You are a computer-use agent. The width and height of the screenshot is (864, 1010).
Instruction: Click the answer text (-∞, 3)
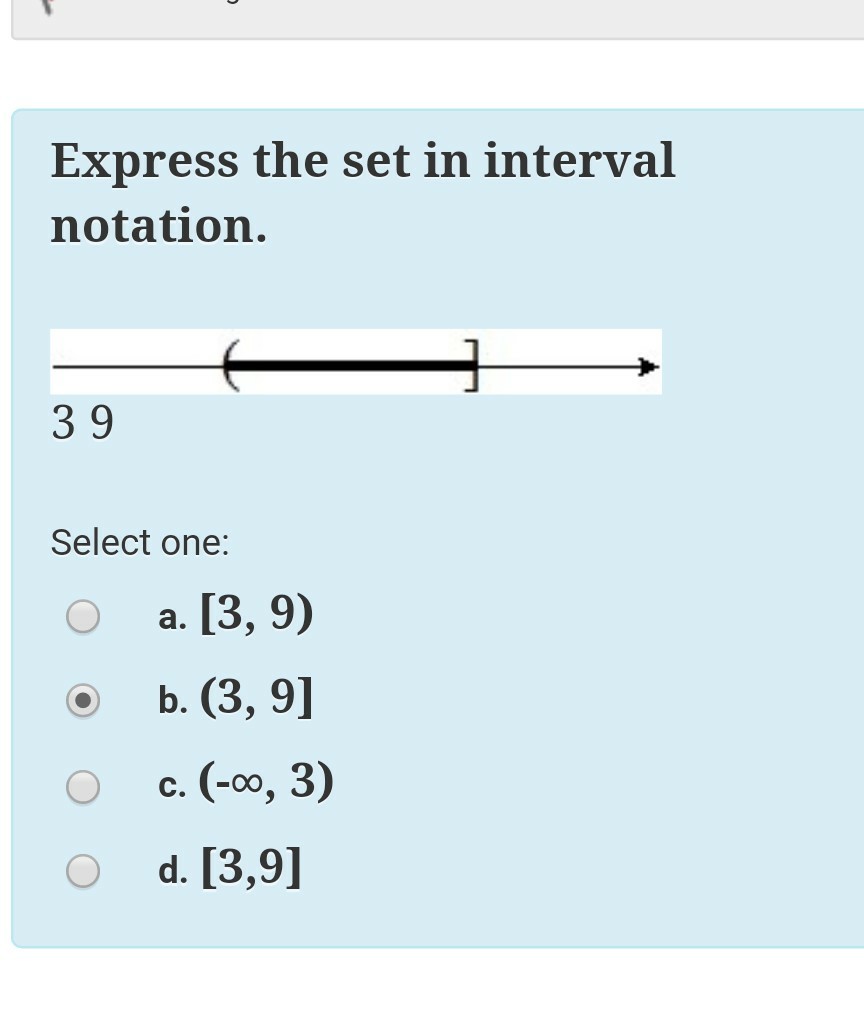(266, 782)
